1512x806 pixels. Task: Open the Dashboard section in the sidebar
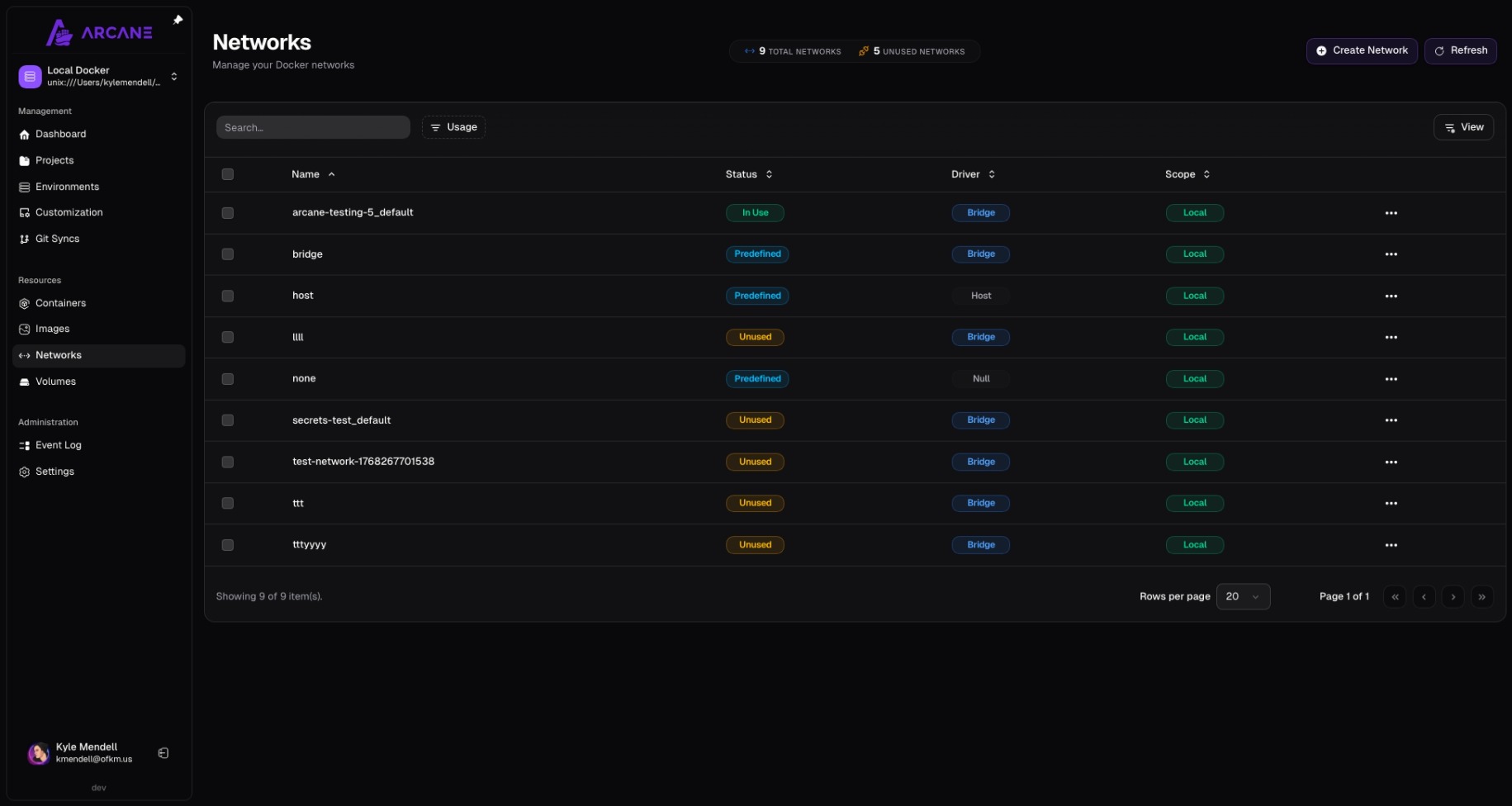click(x=60, y=134)
